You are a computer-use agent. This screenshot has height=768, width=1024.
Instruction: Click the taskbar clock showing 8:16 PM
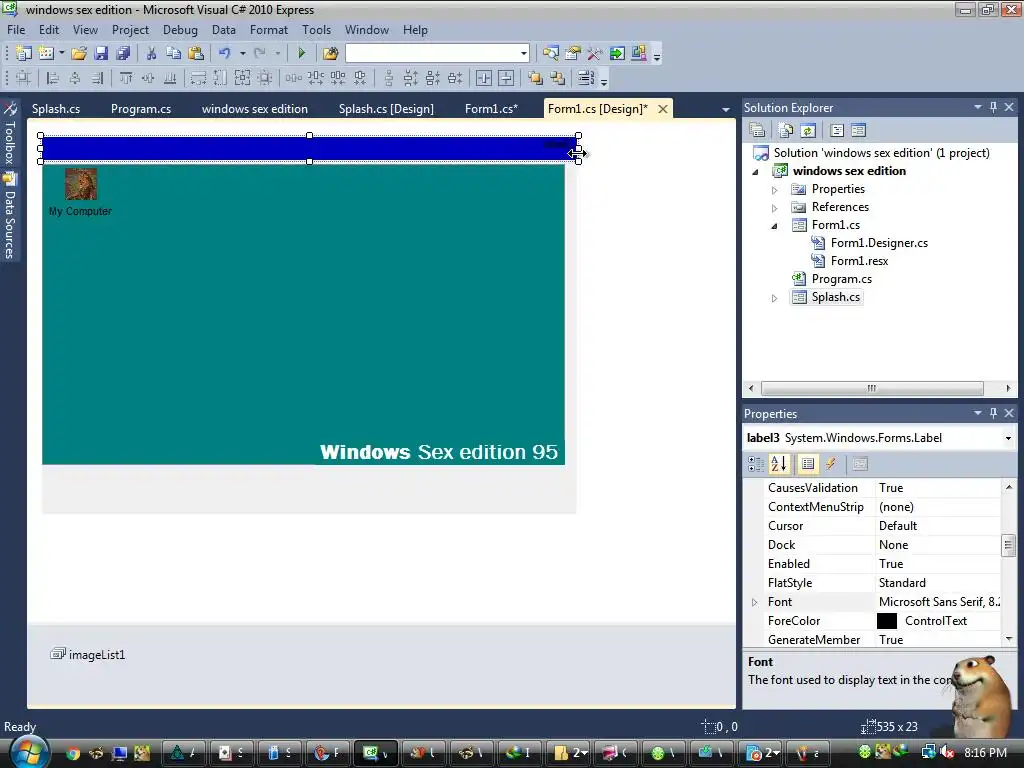[985, 752]
